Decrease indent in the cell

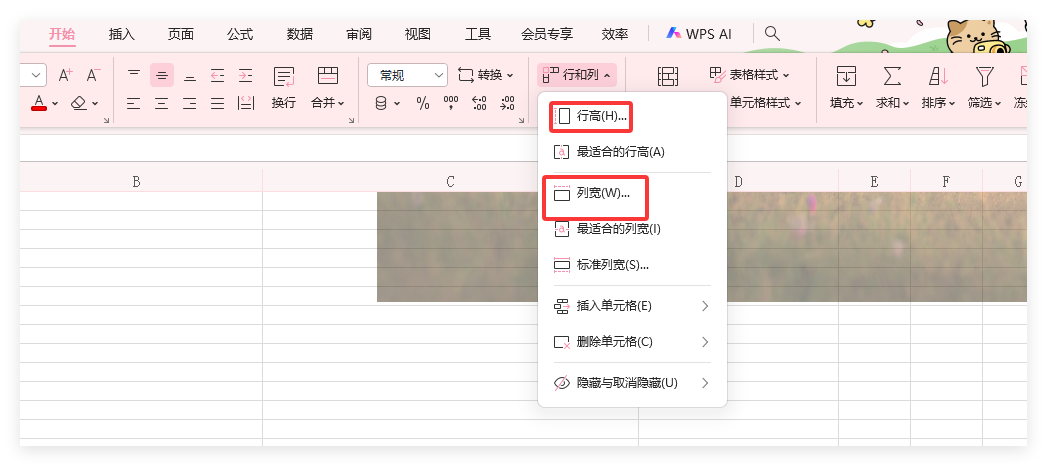(218, 75)
